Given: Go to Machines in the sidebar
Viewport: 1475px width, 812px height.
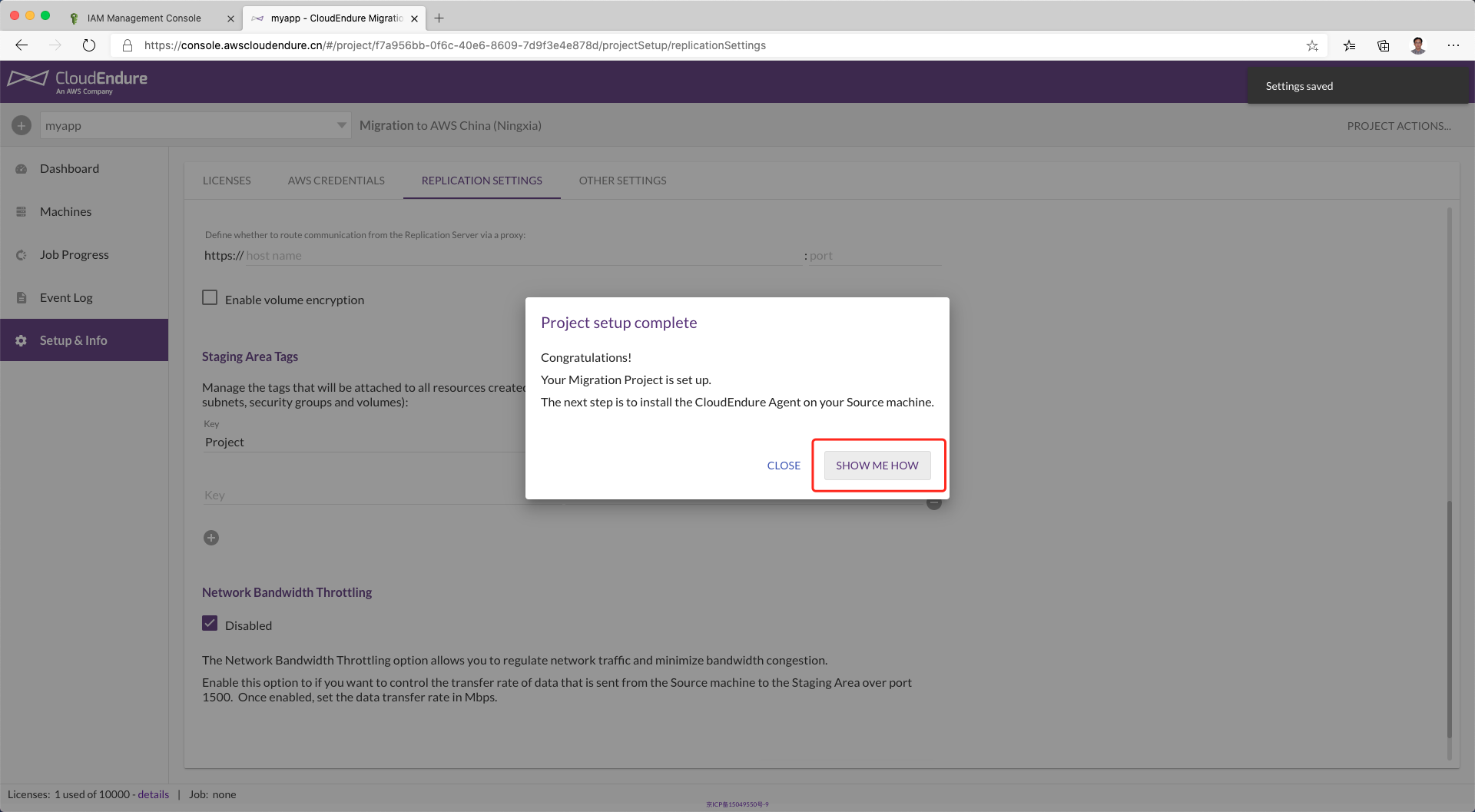Looking at the screenshot, I should [65, 211].
